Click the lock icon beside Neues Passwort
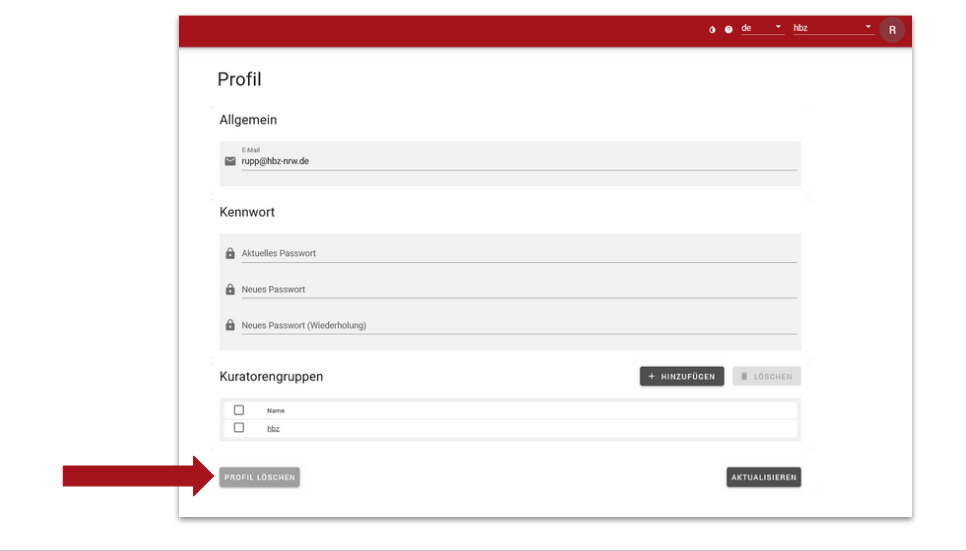 point(230,290)
